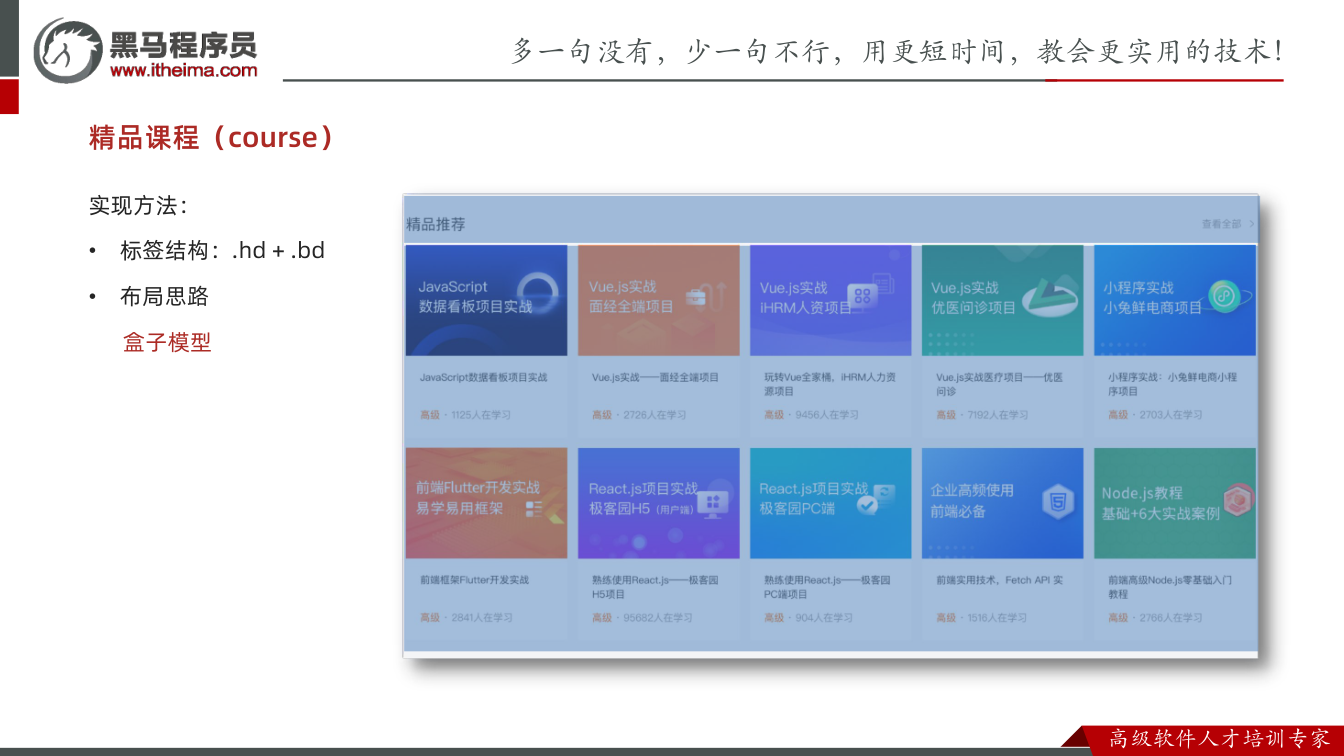Click the 9456人在学习 learner count
This screenshot has width=1344, height=756.
(x=827, y=414)
